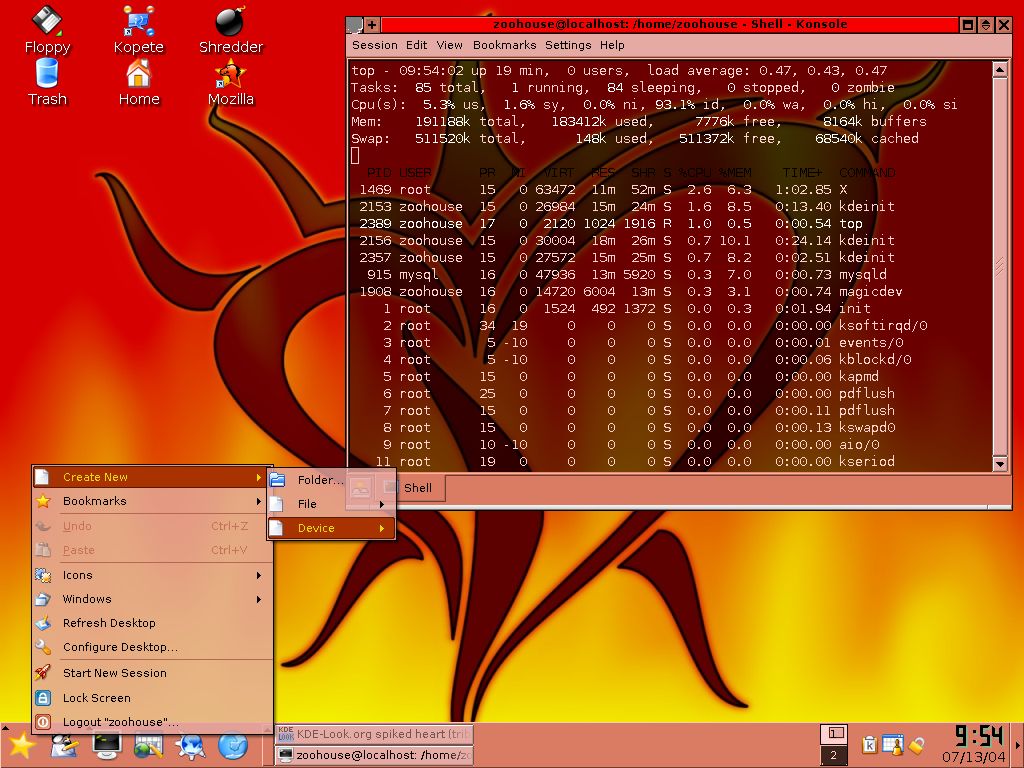Click the padlock tray icon
This screenshot has height=768, width=1024.
tap(916, 744)
